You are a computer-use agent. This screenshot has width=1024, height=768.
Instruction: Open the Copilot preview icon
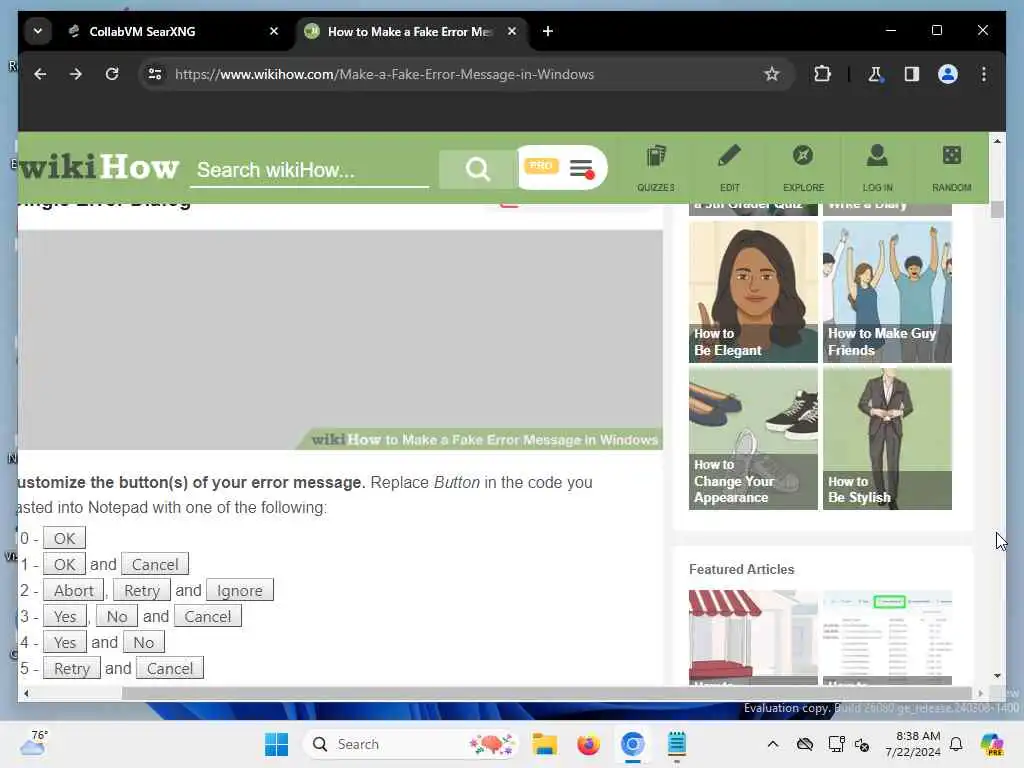992,744
